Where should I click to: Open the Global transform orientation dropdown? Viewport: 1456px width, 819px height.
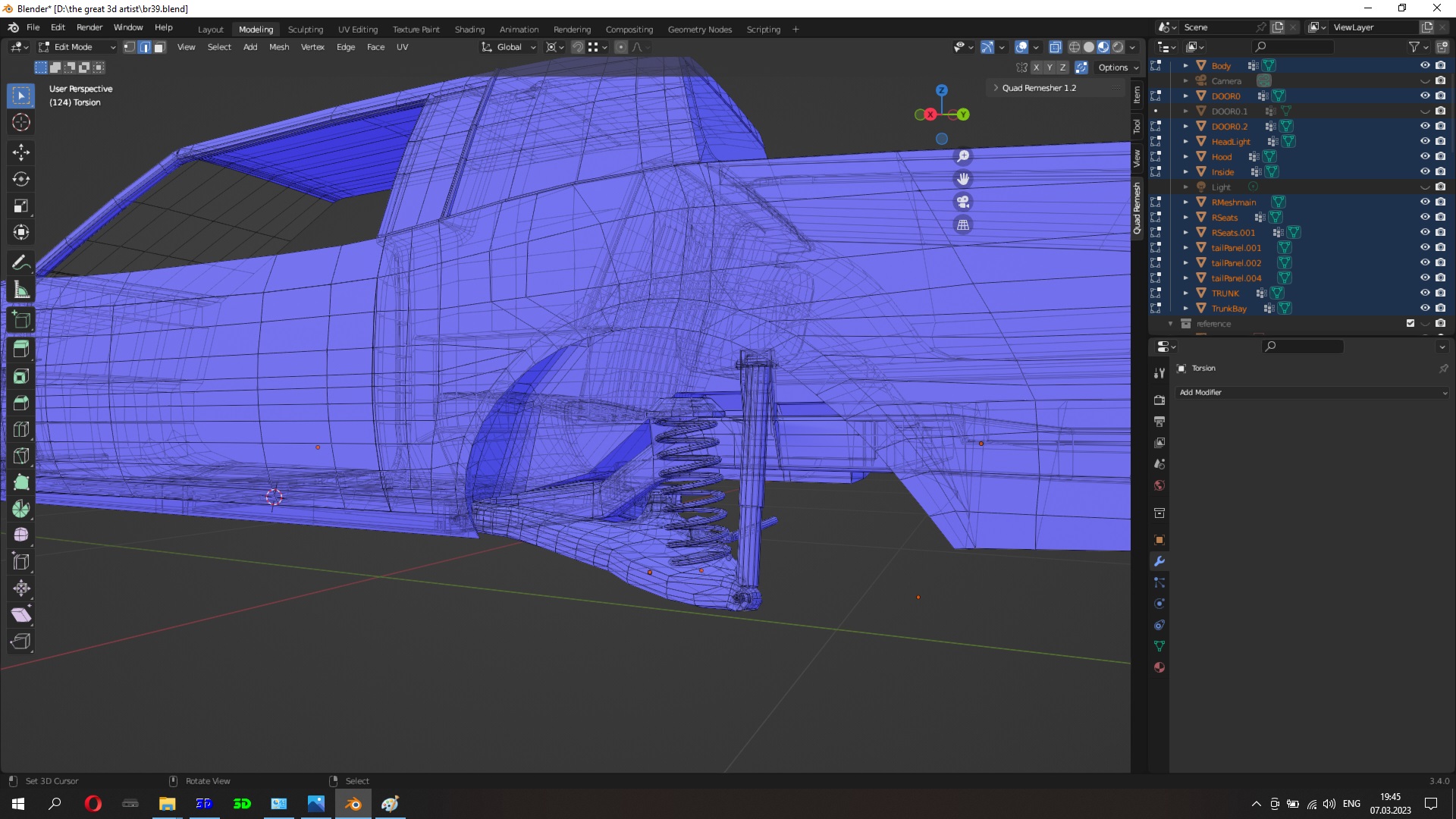click(x=509, y=47)
